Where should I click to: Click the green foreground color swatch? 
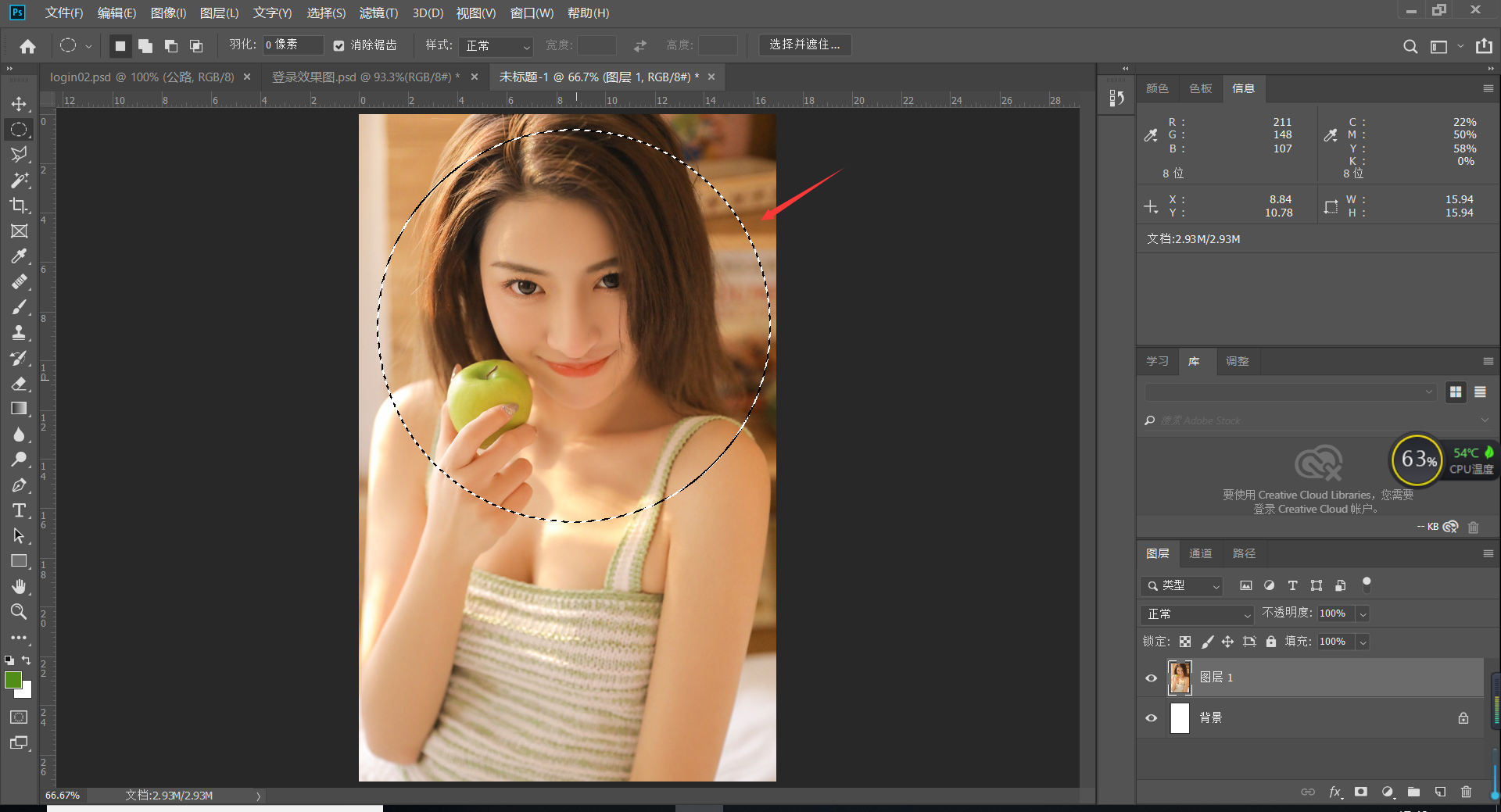[x=13, y=680]
